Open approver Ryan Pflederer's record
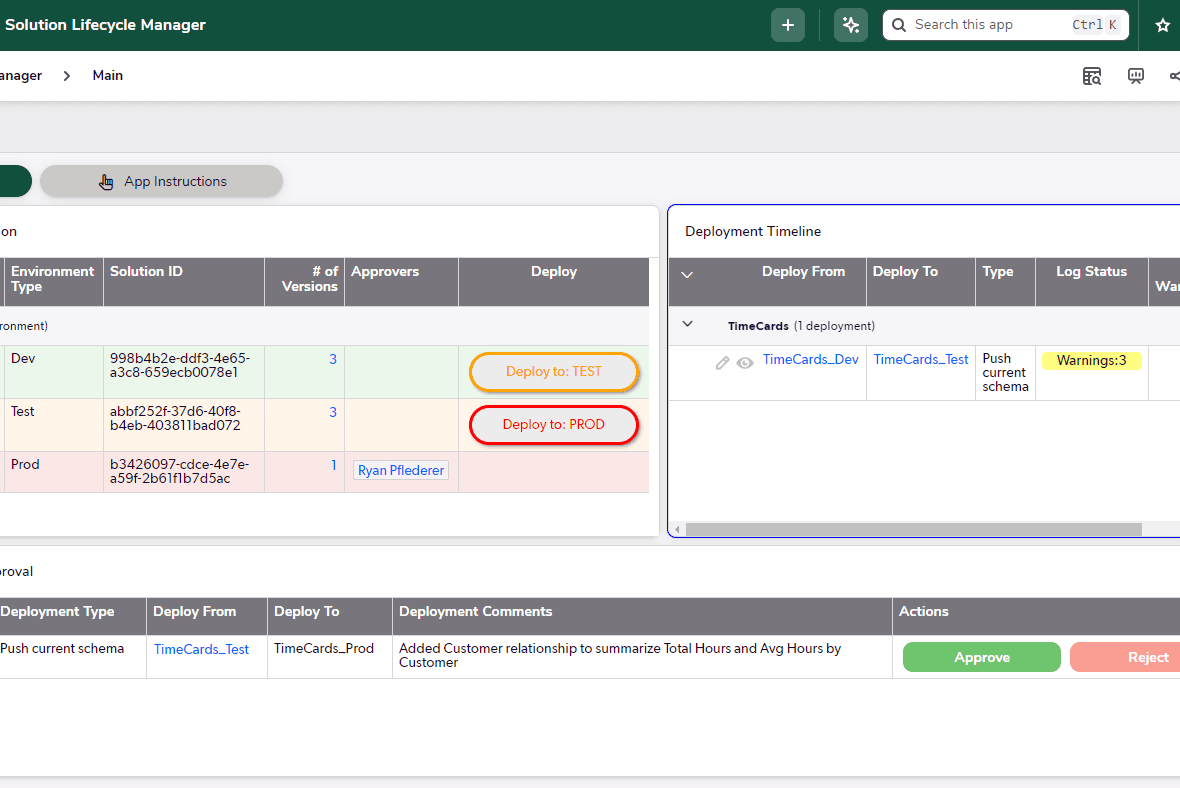This screenshot has height=788, width=1180. (x=400, y=469)
